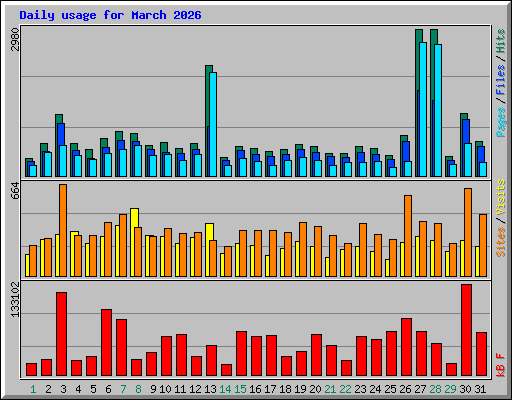The image size is (512, 400).
Task: Click day label 31 on the x-axis
Action: [x=480, y=389]
